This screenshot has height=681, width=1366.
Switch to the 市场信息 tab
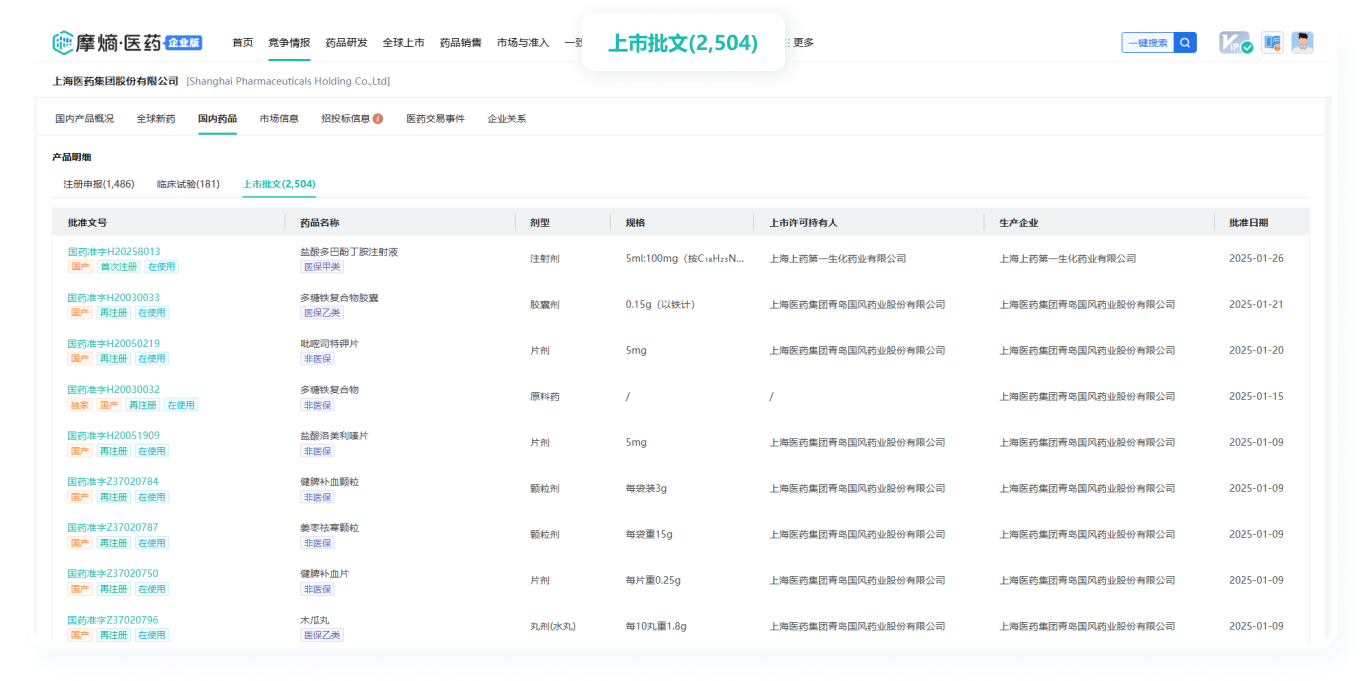(279, 119)
